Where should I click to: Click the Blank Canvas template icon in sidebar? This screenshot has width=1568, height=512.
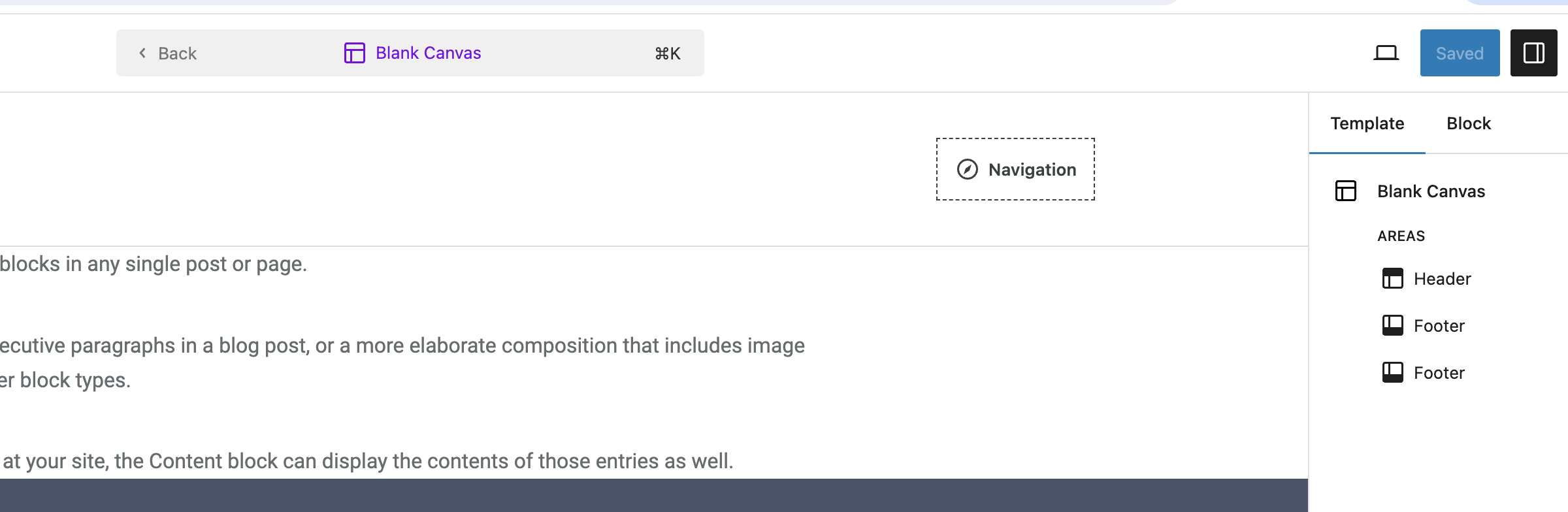pos(1345,191)
